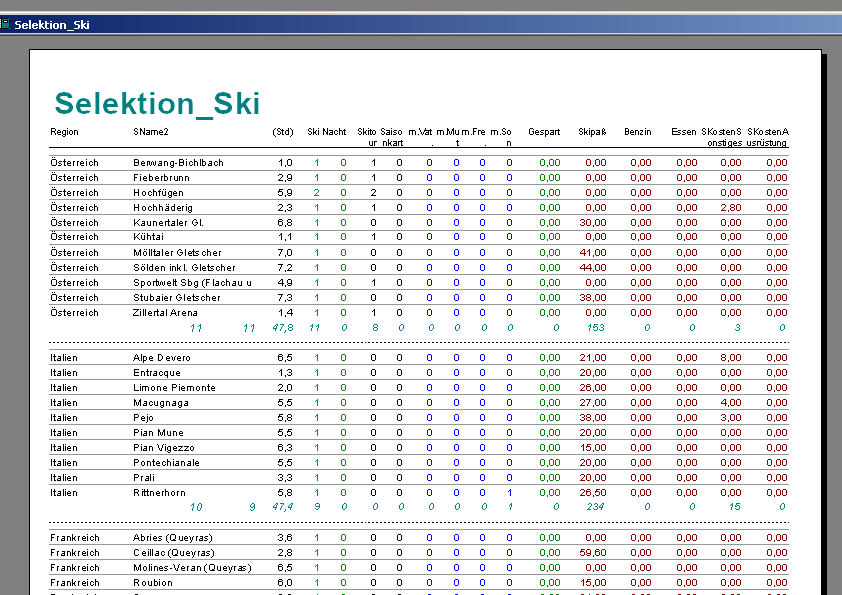Click the Region column header
This screenshot has height=595, width=842.
64,132
